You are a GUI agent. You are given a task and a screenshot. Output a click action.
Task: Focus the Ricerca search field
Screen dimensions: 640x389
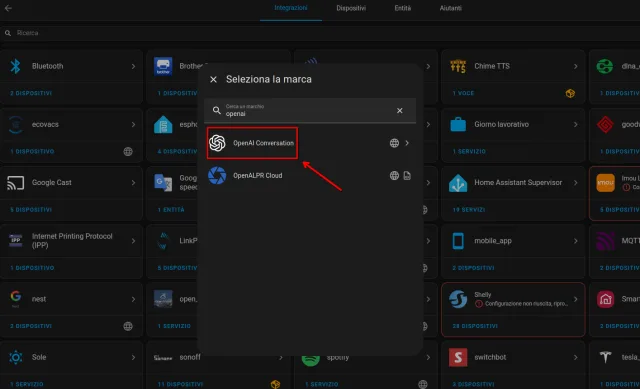coord(320,33)
